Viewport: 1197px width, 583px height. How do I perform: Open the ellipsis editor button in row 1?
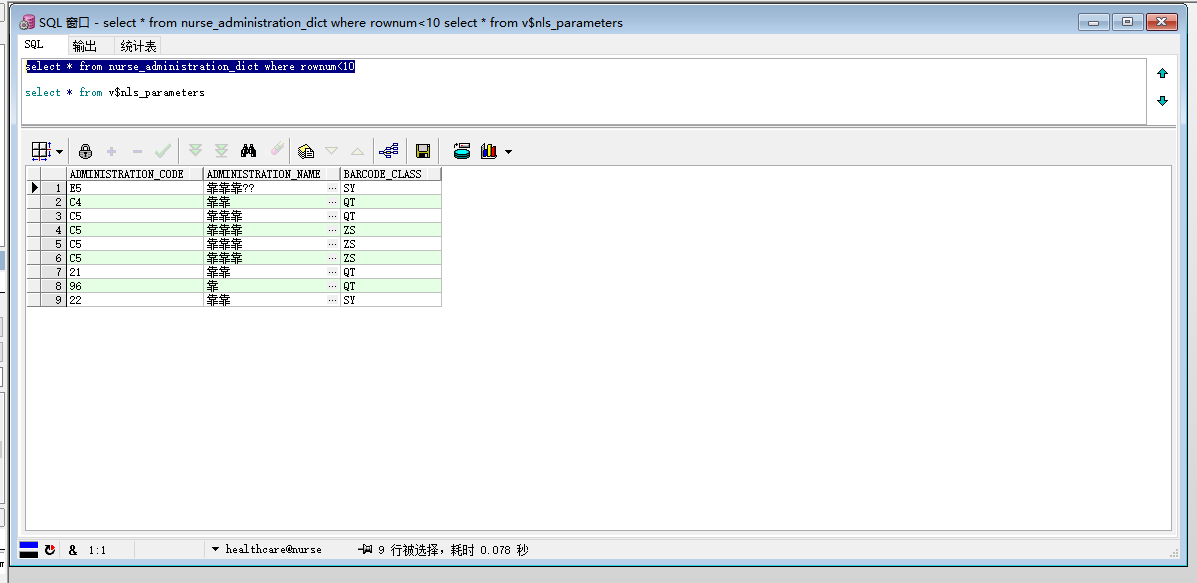point(332,188)
